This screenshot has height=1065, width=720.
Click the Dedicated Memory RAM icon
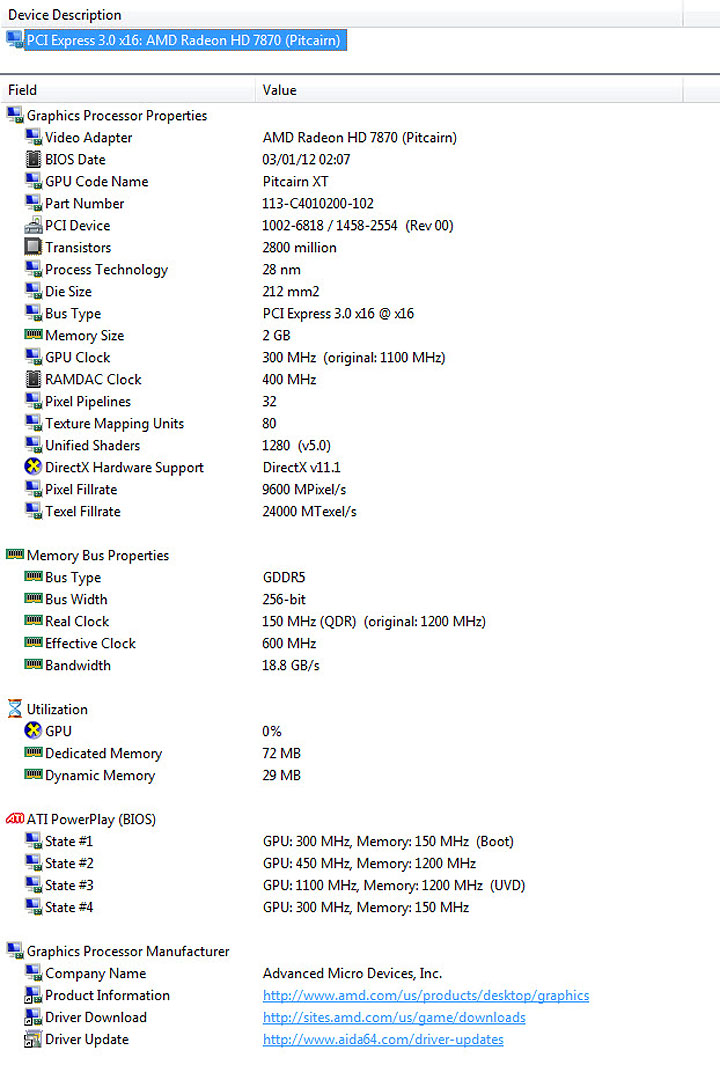pyautogui.click(x=33, y=752)
